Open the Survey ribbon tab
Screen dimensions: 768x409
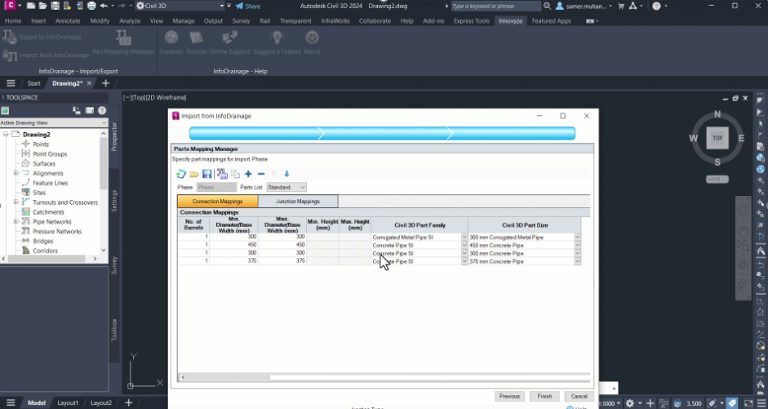pos(241,21)
